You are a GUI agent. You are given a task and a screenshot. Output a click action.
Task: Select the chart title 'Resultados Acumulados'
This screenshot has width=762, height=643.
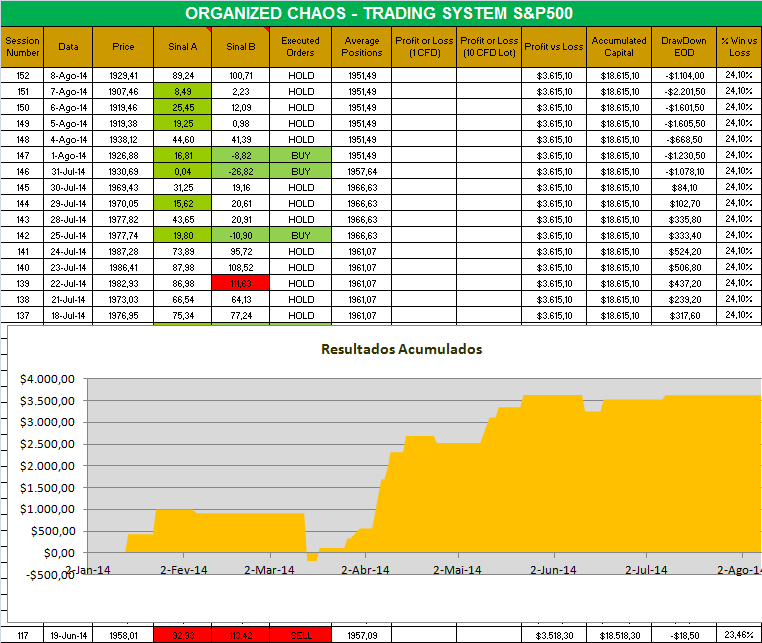(401, 349)
